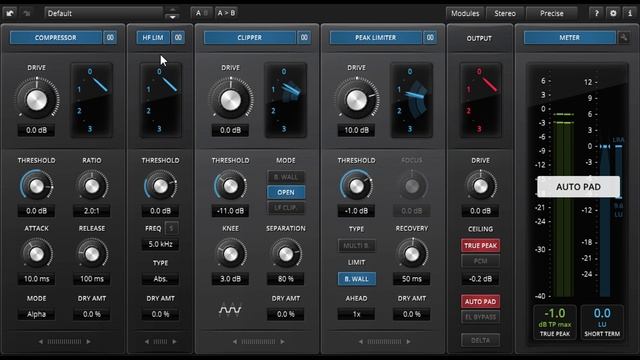
Task: Move Compressor module right with arrow
Action: click(x=89, y=341)
